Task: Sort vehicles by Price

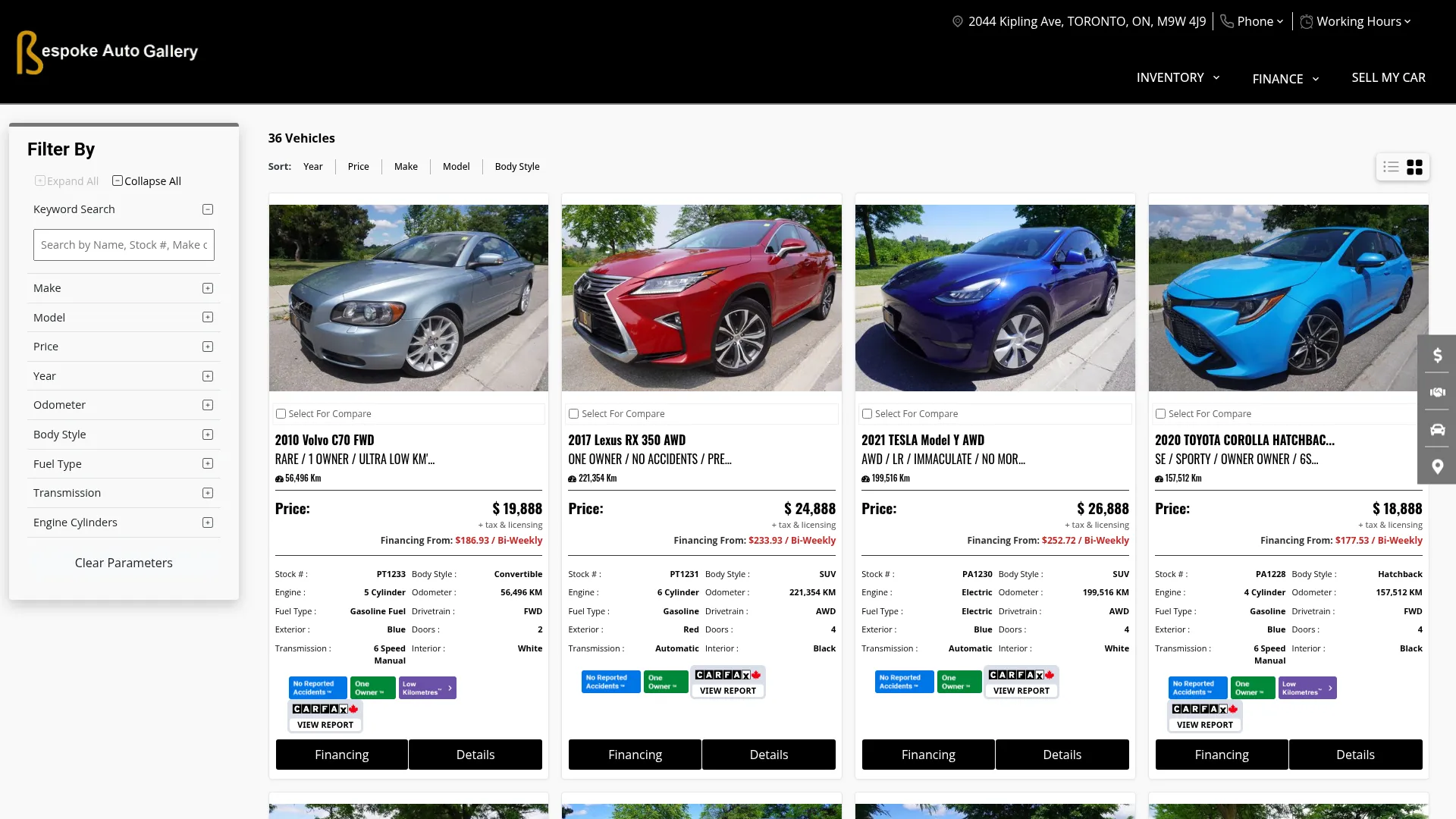Action: (359, 167)
